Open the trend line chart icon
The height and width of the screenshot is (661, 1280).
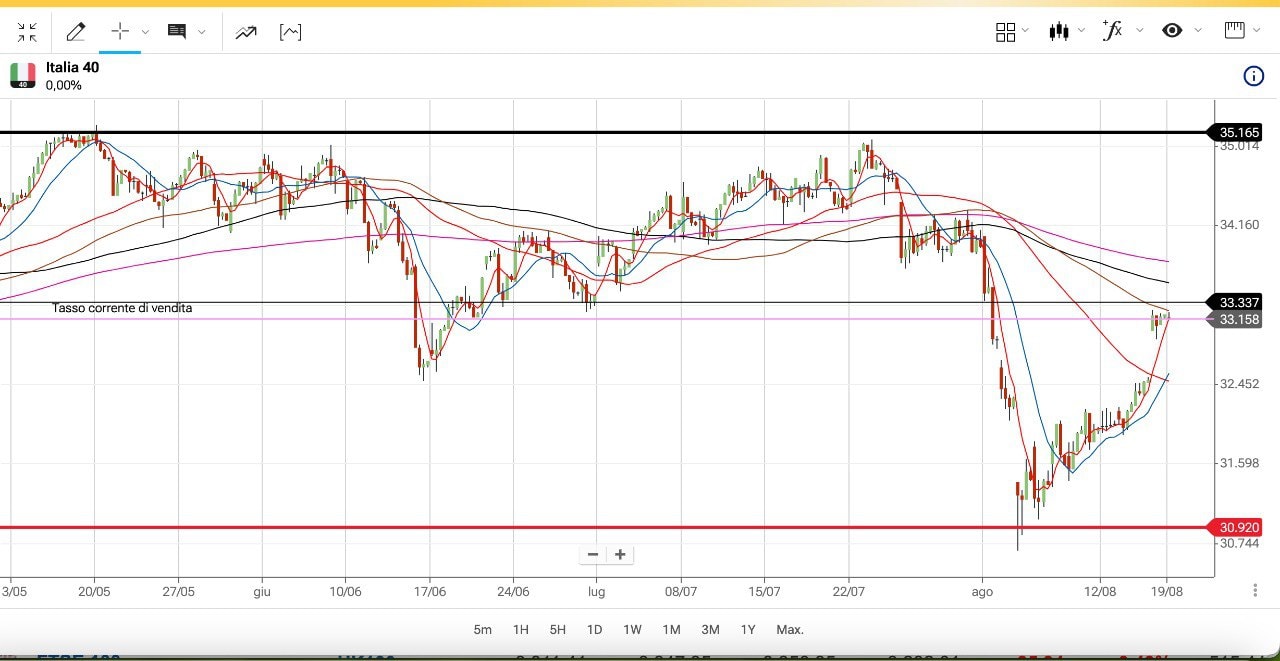pos(246,32)
